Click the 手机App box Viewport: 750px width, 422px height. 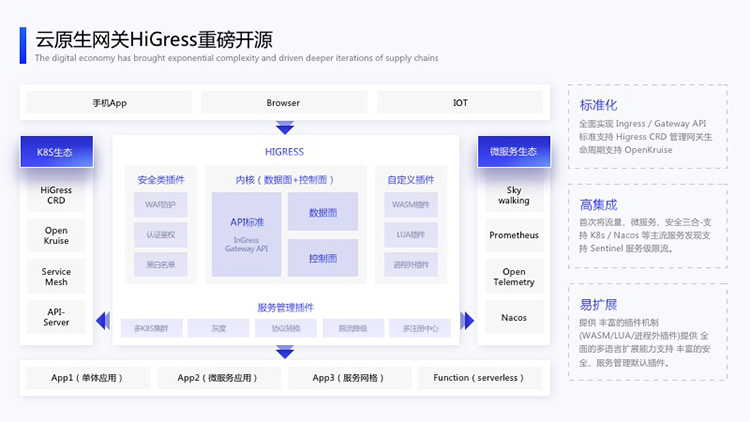point(109,102)
